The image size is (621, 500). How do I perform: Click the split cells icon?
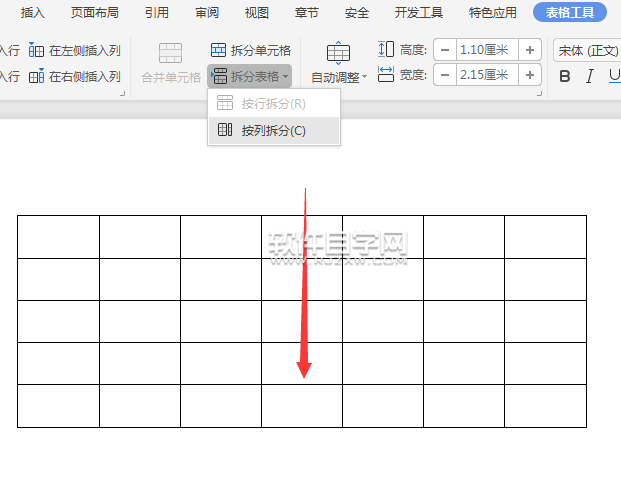point(218,50)
